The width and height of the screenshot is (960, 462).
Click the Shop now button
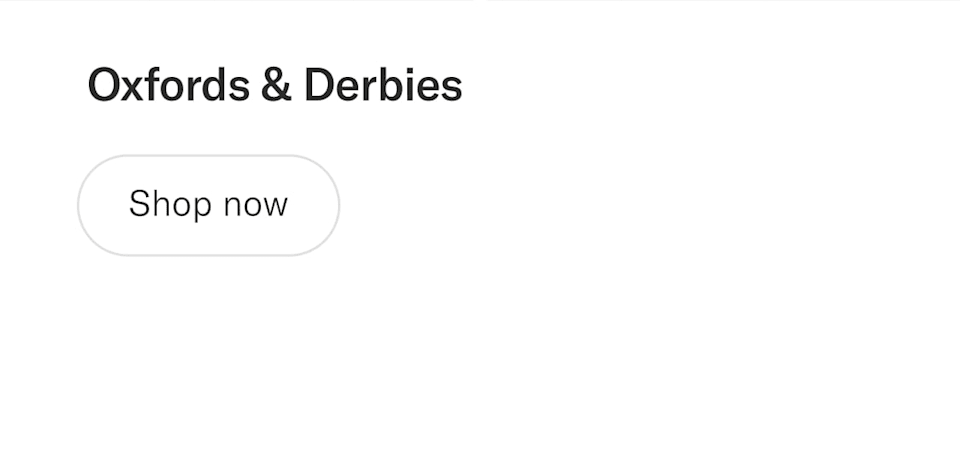208,205
